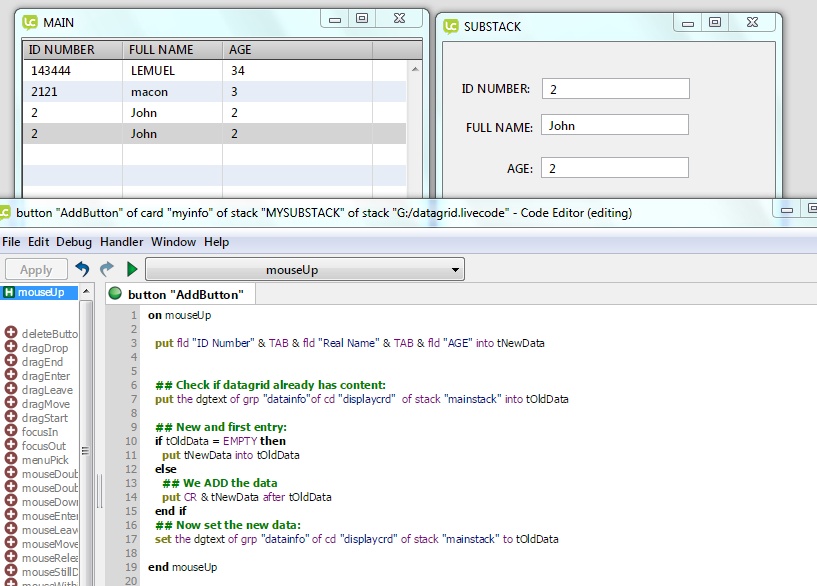Click the redo arrow in the code editor toolbar
The height and width of the screenshot is (586, 817).
pos(106,269)
